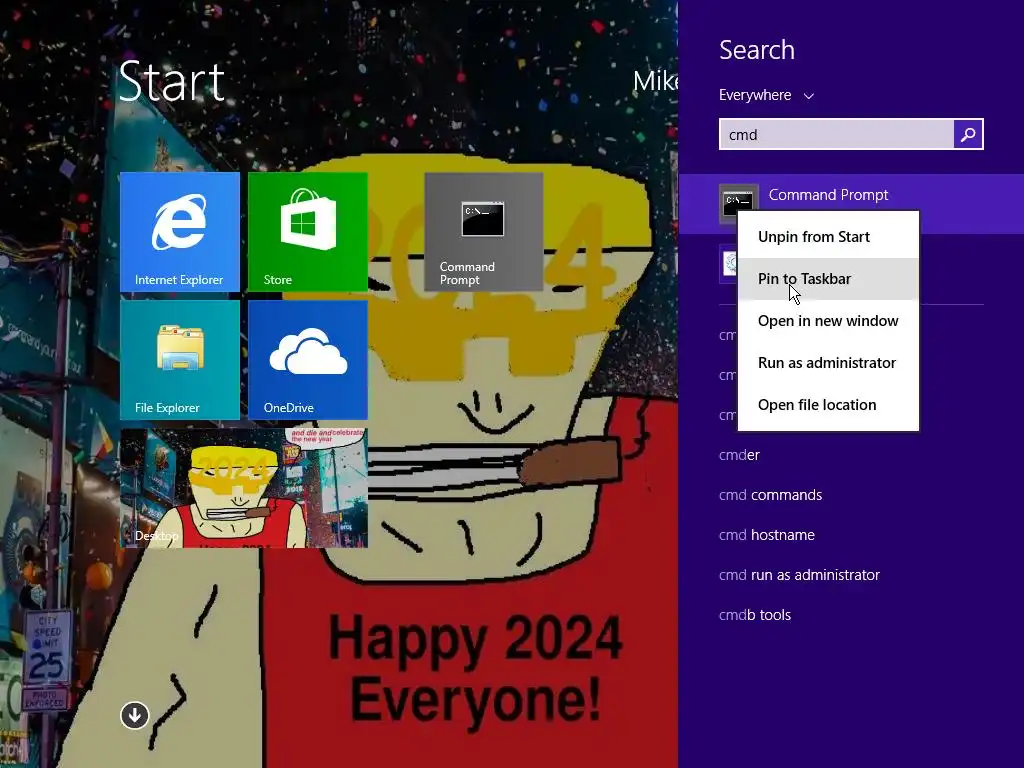Open the Desktop tile
Image resolution: width=1024 pixels, height=768 pixels.
(244, 488)
